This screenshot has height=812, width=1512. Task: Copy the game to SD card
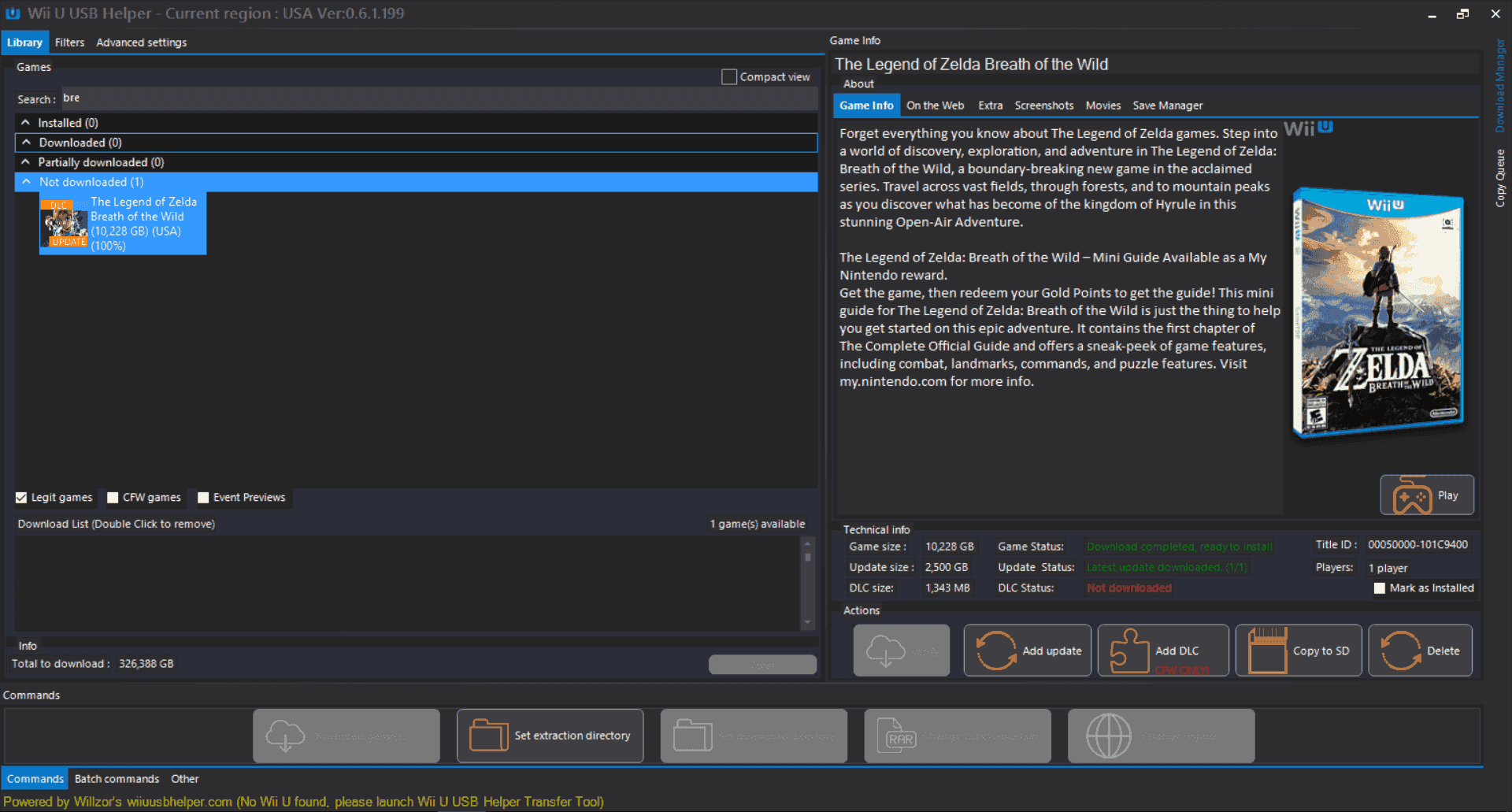[x=1299, y=651]
